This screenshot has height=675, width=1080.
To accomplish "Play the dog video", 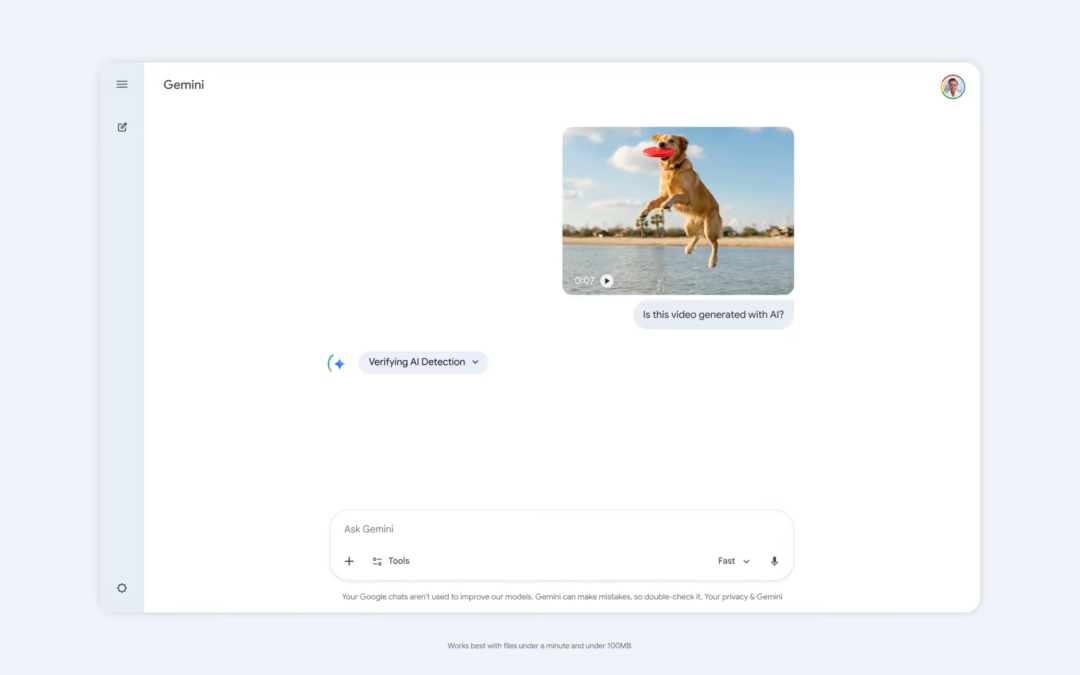I will tap(608, 281).
